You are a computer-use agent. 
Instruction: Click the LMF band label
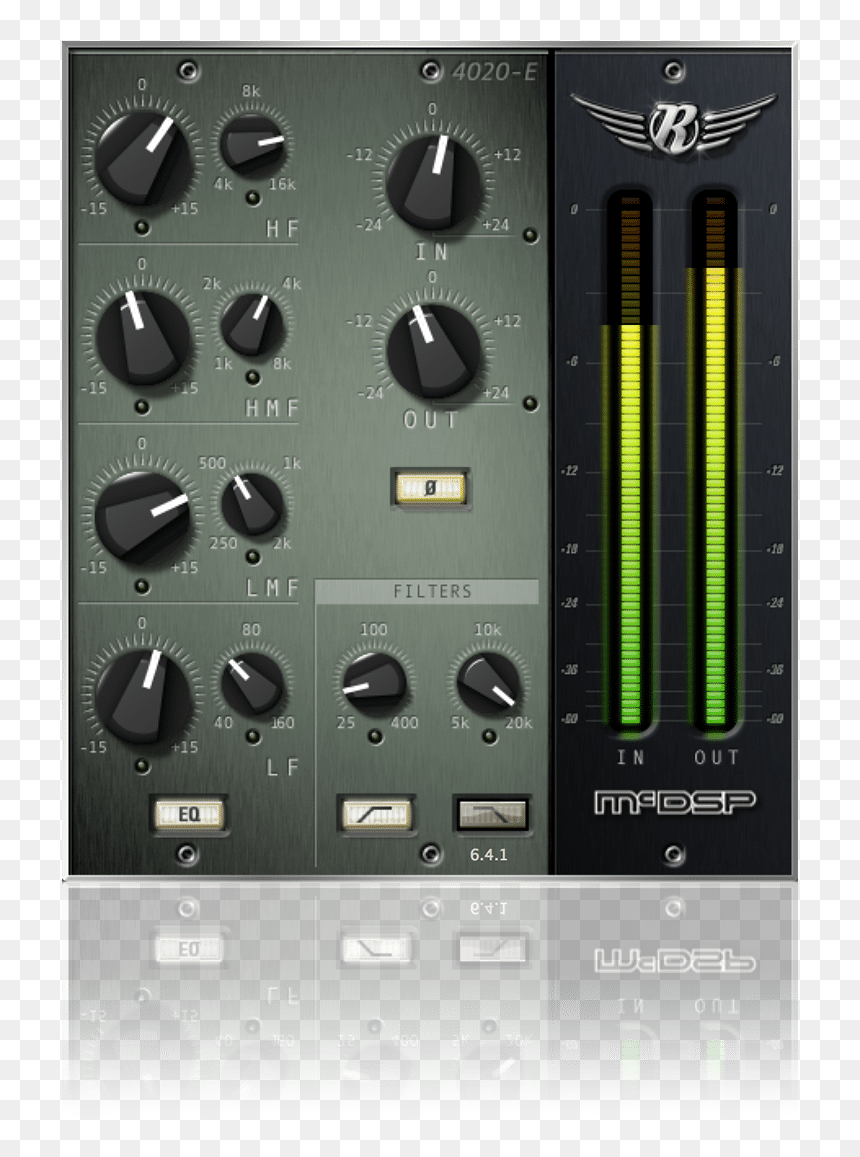(272, 587)
